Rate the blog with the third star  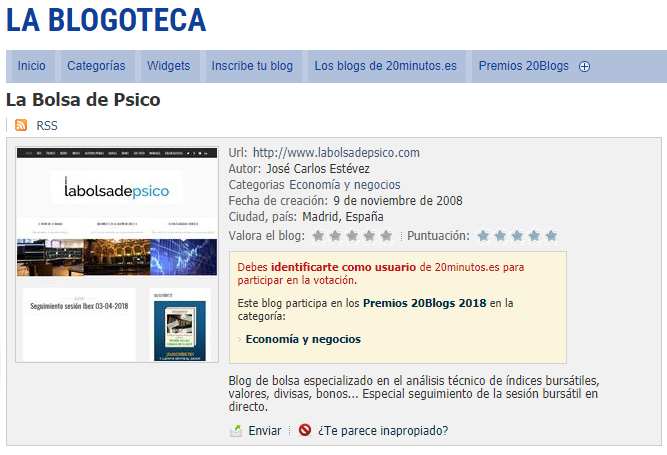pyautogui.click(x=353, y=236)
